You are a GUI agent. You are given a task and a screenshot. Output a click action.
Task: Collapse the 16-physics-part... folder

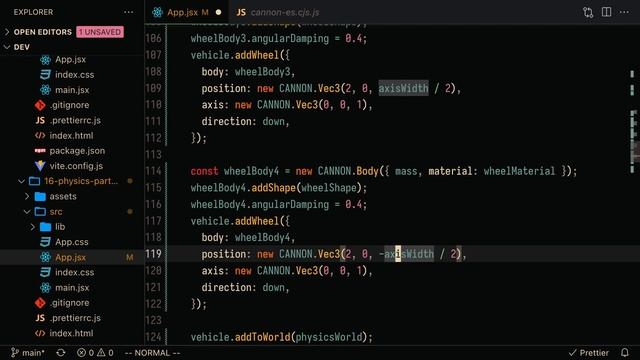click(81, 181)
